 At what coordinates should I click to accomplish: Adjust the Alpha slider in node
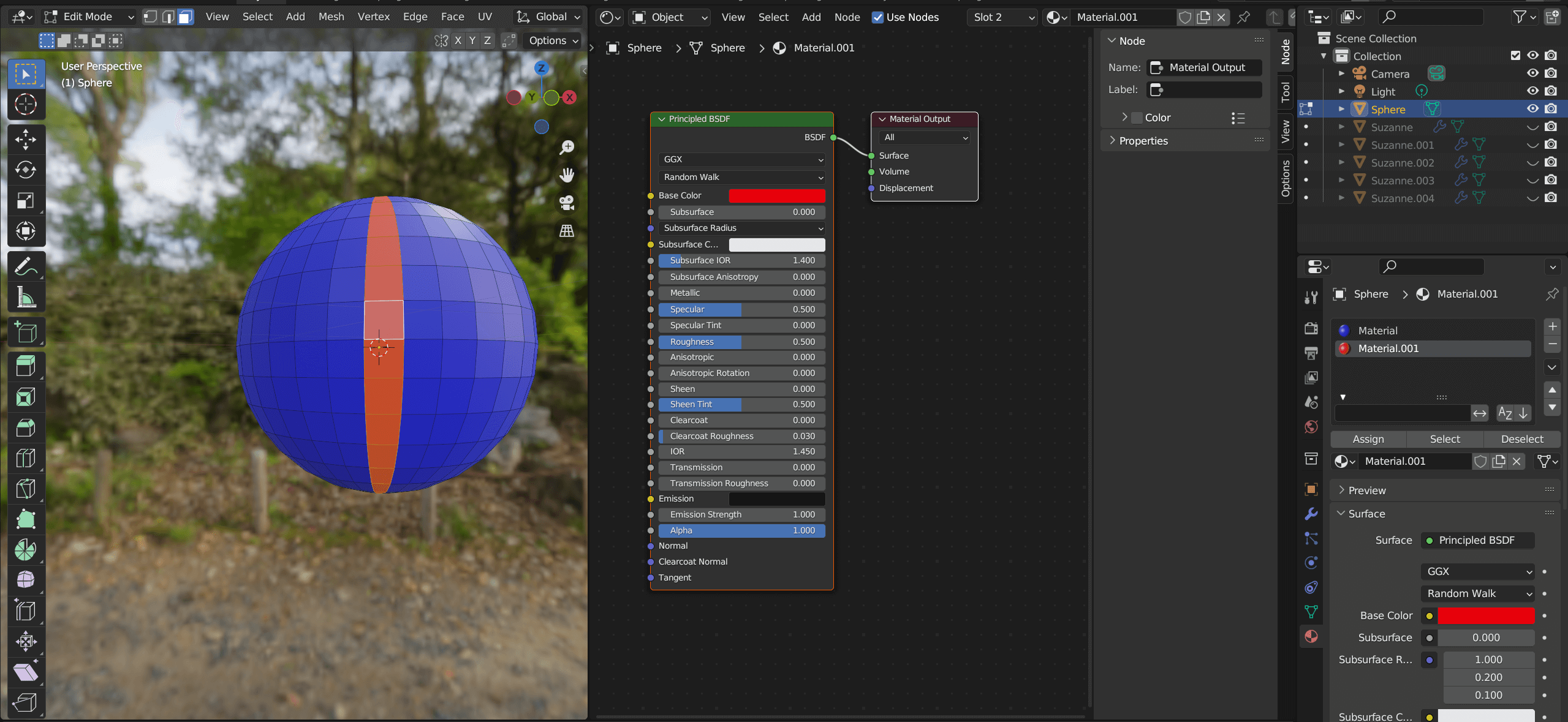[x=742, y=530]
